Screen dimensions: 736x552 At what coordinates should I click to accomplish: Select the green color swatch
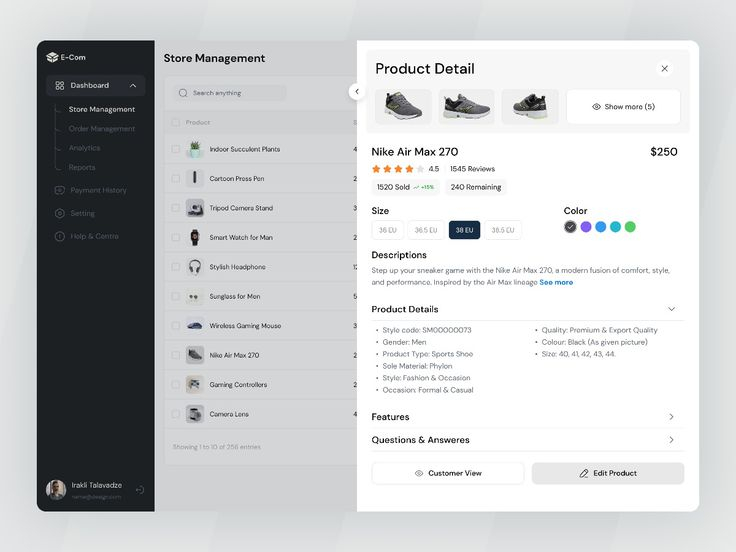click(x=630, y=227)
